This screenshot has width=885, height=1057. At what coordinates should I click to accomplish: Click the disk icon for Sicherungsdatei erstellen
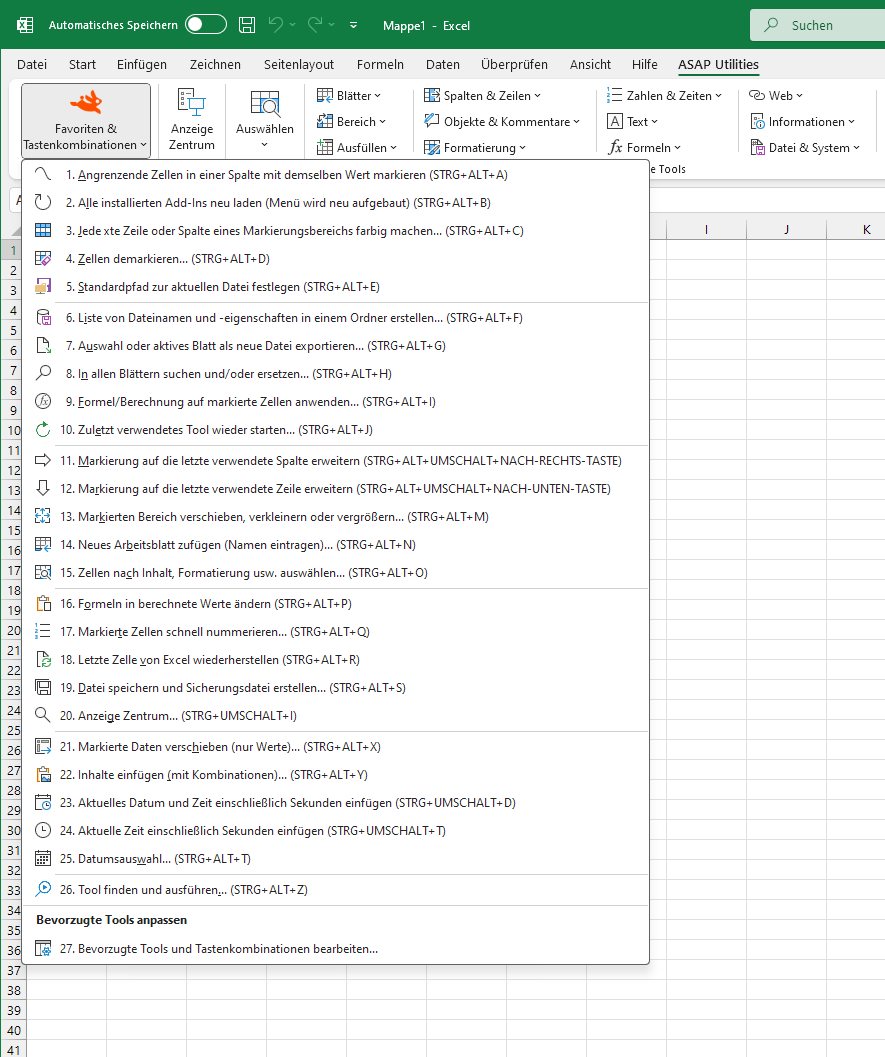[x=42, y=688]
